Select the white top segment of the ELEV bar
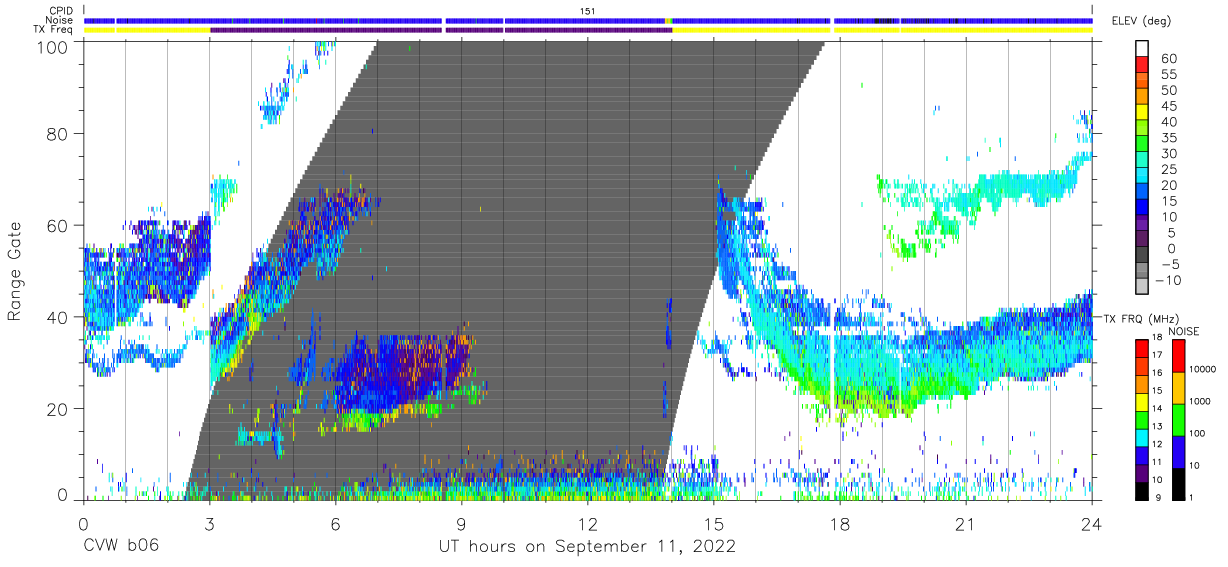Screen dimensions: 1228x567 (1142, 49)
